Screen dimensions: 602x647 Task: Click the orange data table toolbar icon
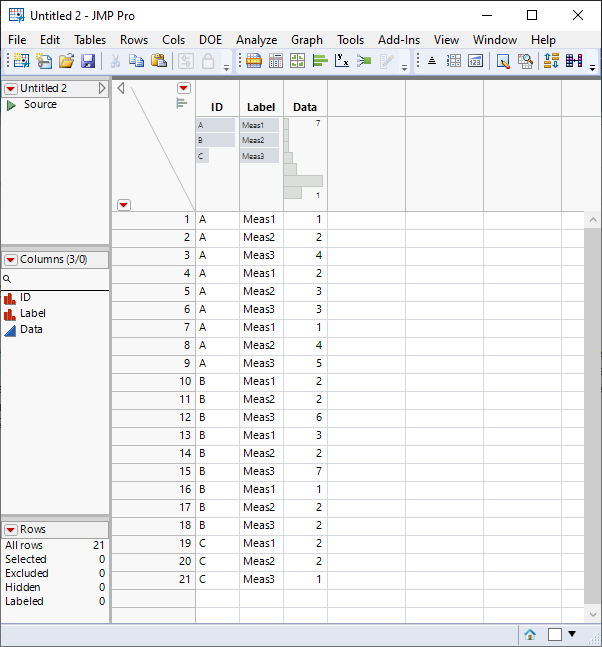(x=254, y=61)
